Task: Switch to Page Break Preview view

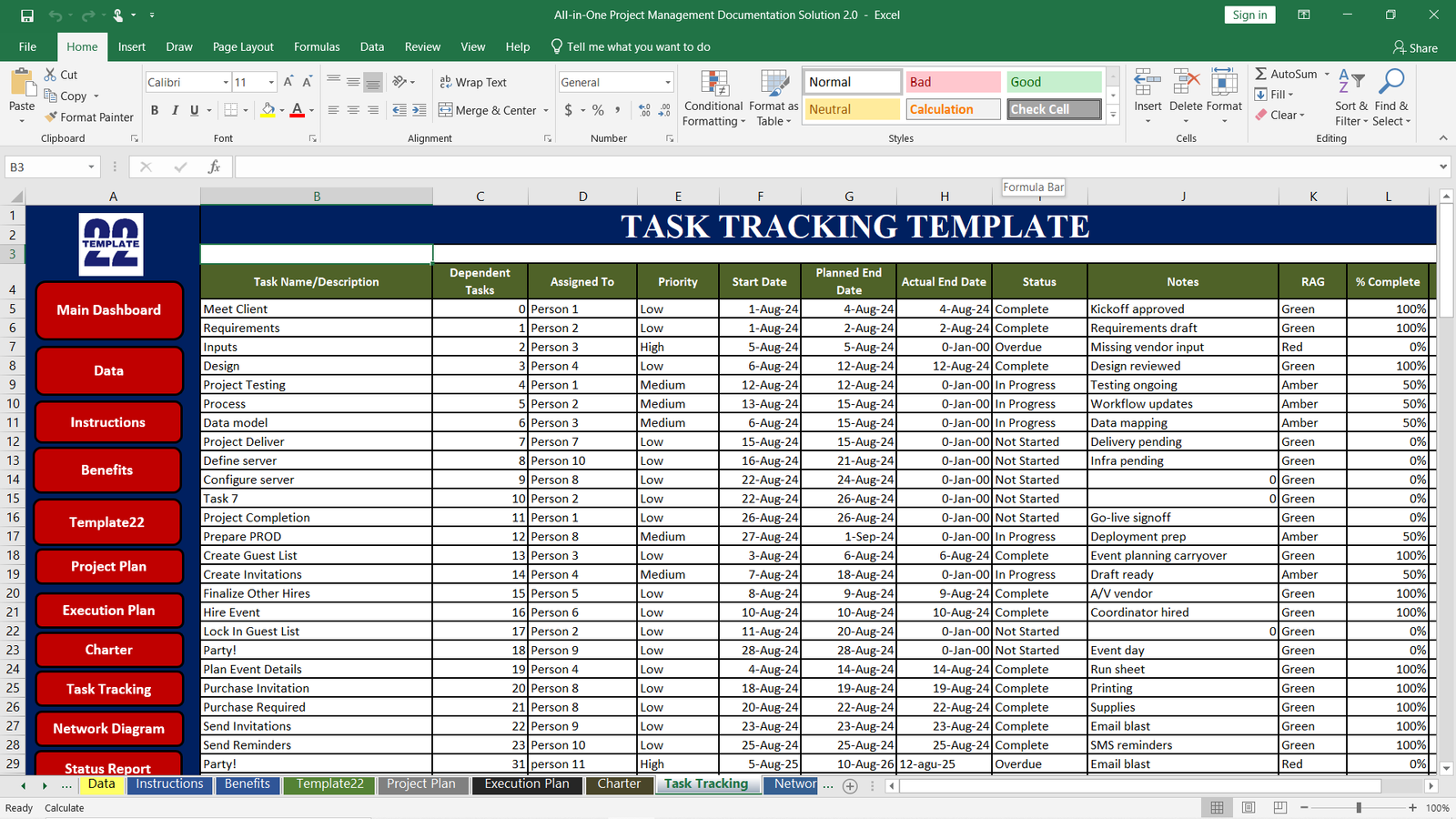Action: [1280, 808]
